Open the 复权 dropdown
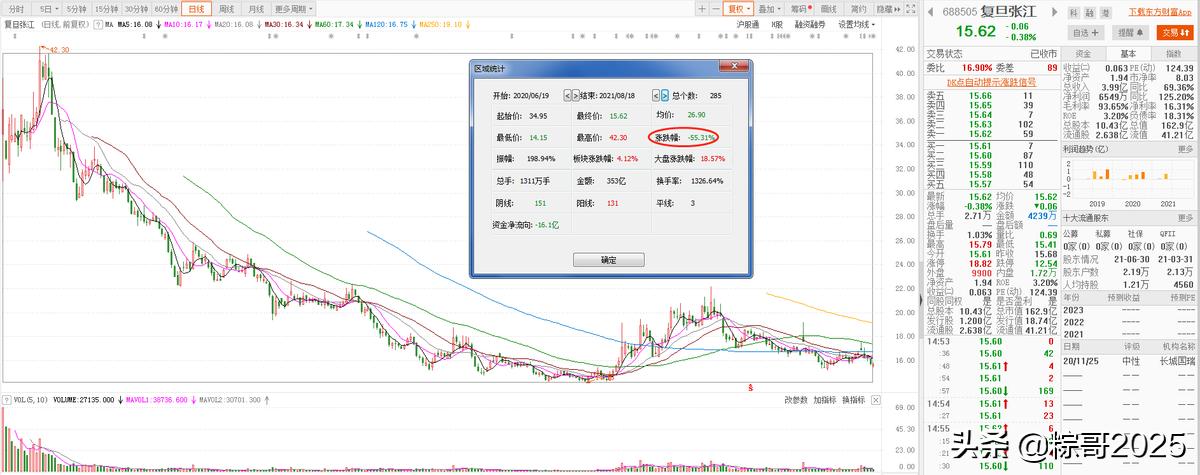Image resolution: width=1200 pixels, height=475 pixels. click(x=737, y=9)
